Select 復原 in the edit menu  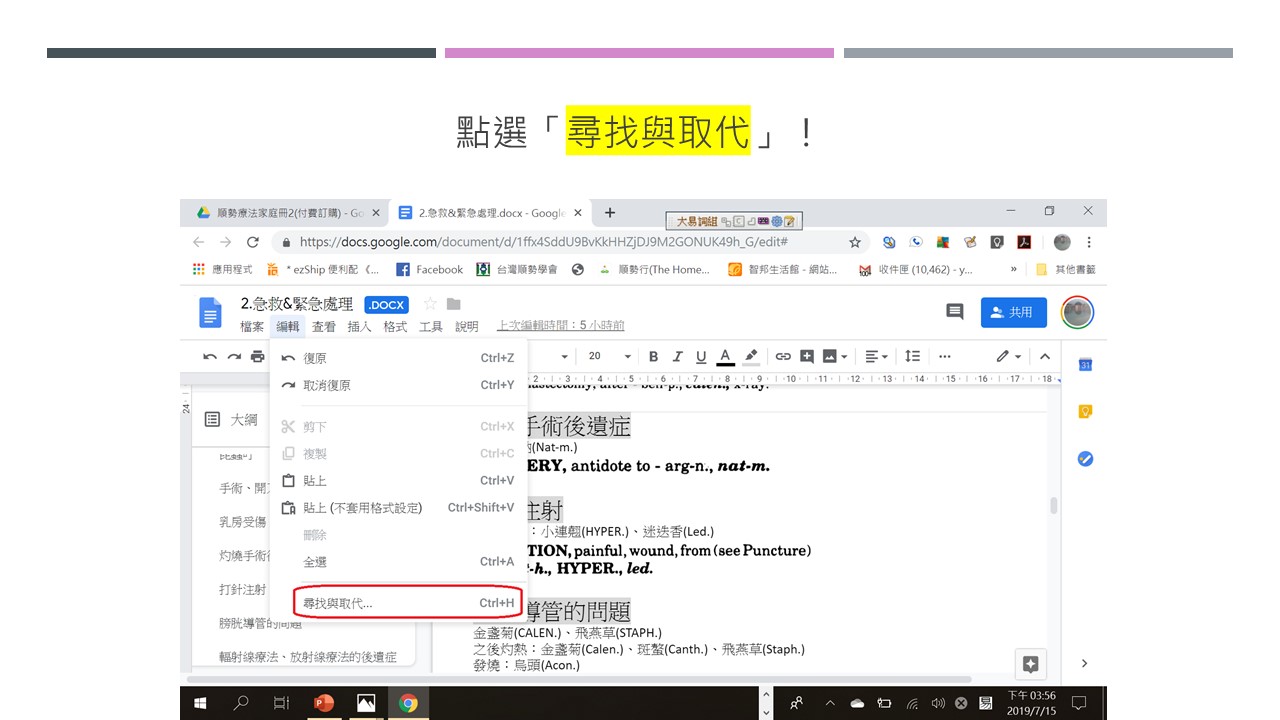(x=398, y=358)
